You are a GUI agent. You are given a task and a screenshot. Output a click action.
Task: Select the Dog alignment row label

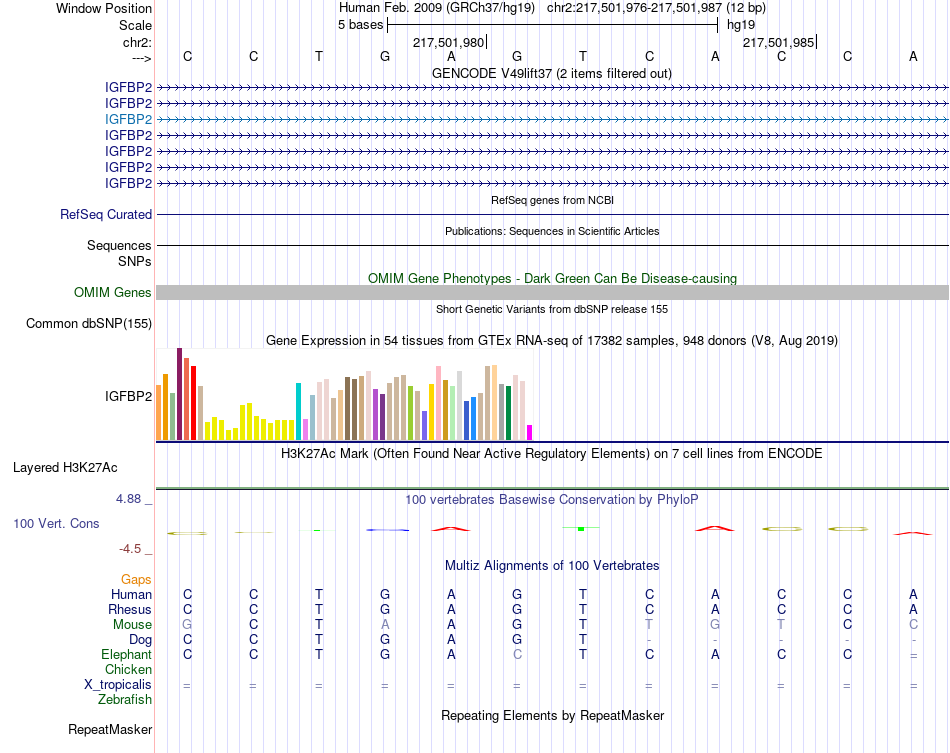[x=141, y=640]
